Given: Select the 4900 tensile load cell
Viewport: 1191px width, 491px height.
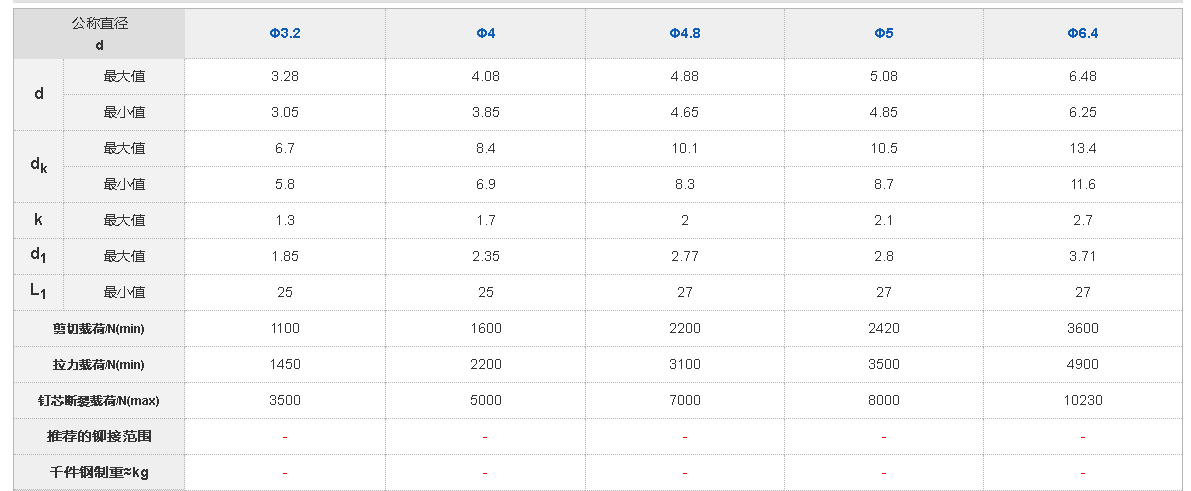Looking at the screenshot, I should coord(1083,364).
